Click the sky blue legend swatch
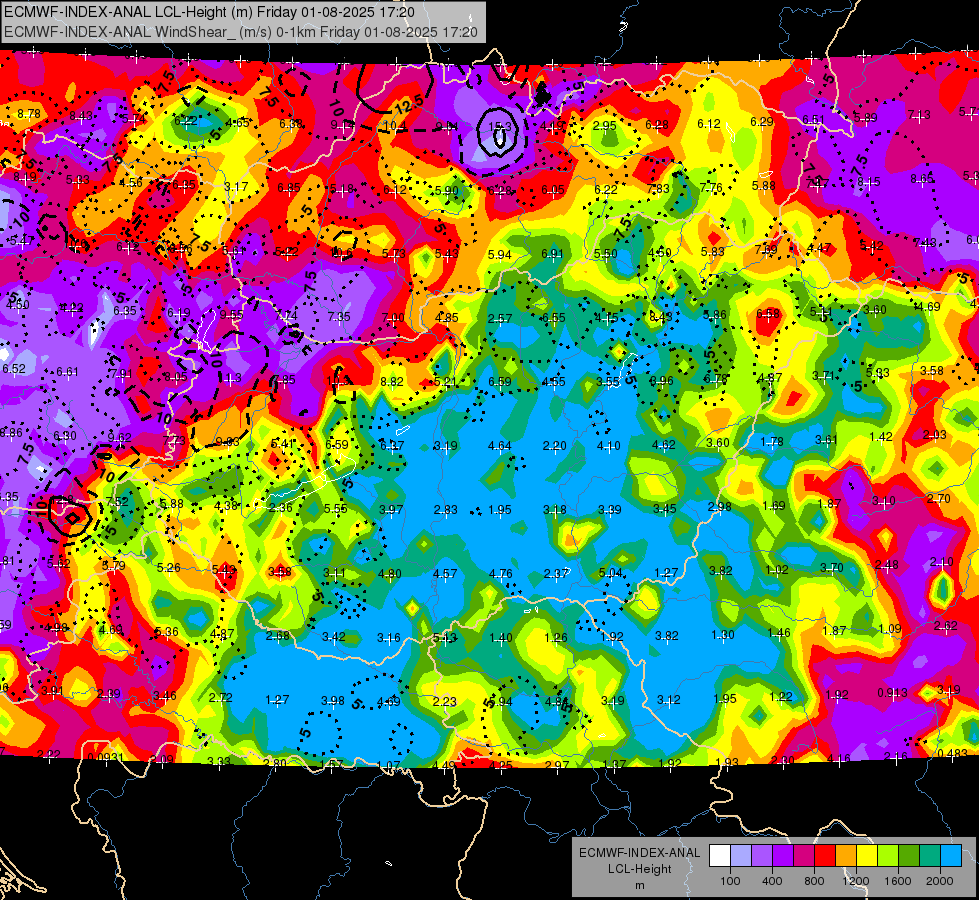Screen dimensions: 979x900 point(952,855)
